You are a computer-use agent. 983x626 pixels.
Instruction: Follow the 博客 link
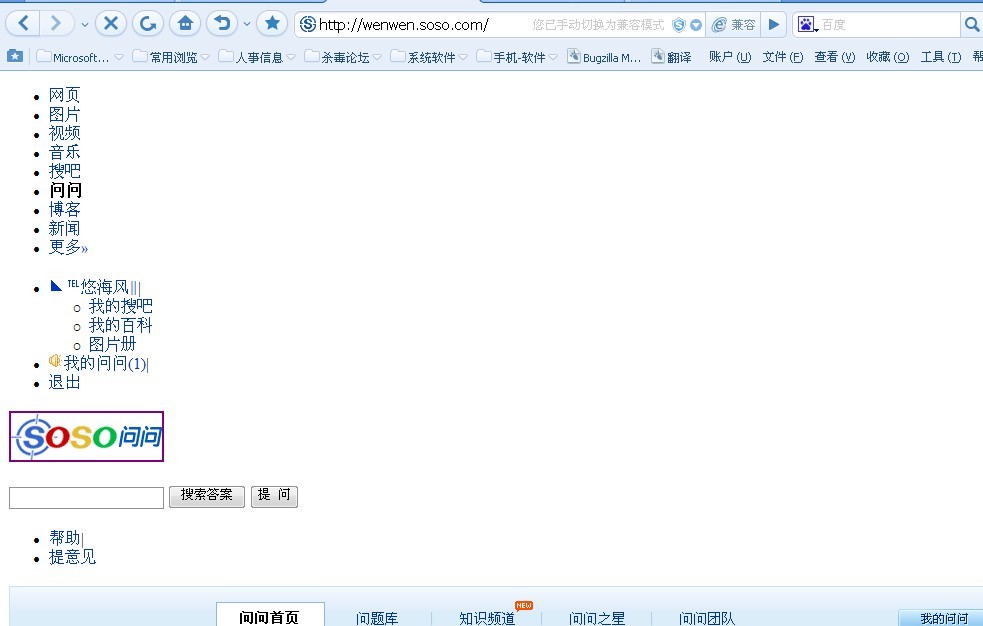tap(65, 209)
